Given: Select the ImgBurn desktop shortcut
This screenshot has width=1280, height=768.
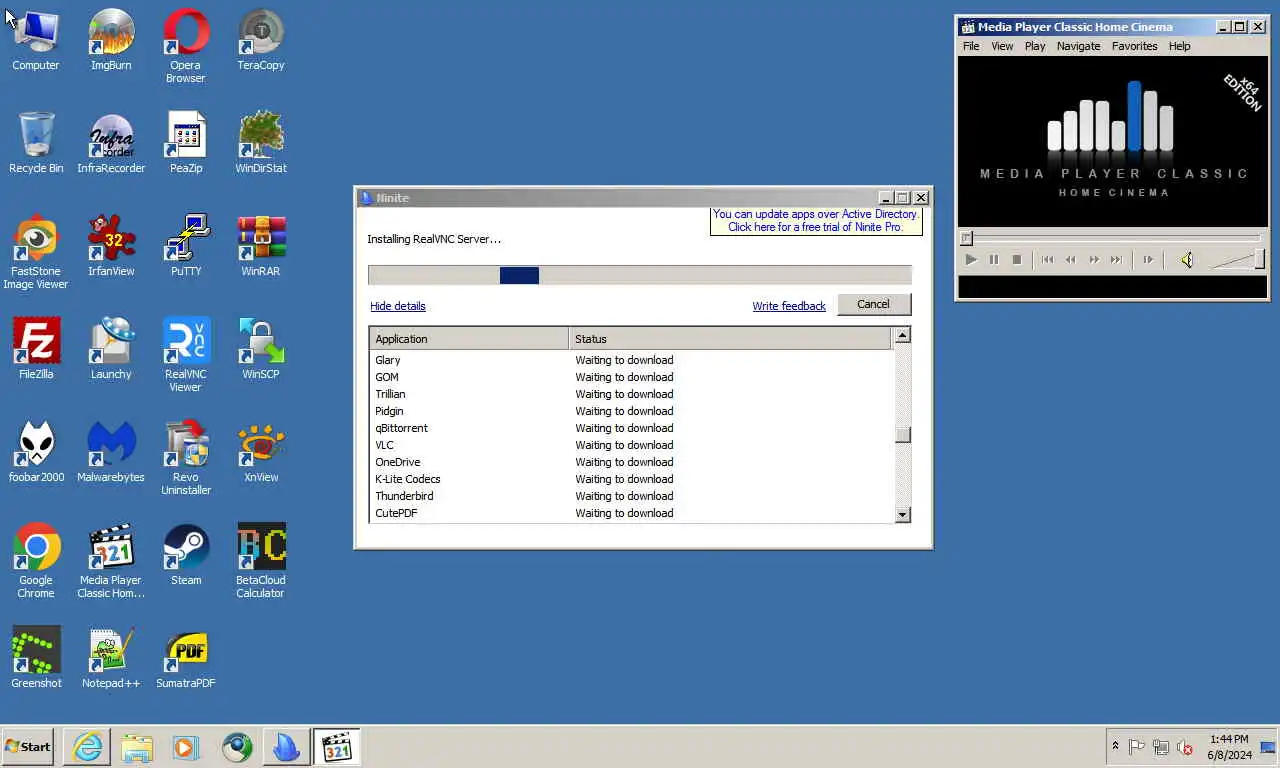Looking at the screenshot, I should click(x=111, y=40).
